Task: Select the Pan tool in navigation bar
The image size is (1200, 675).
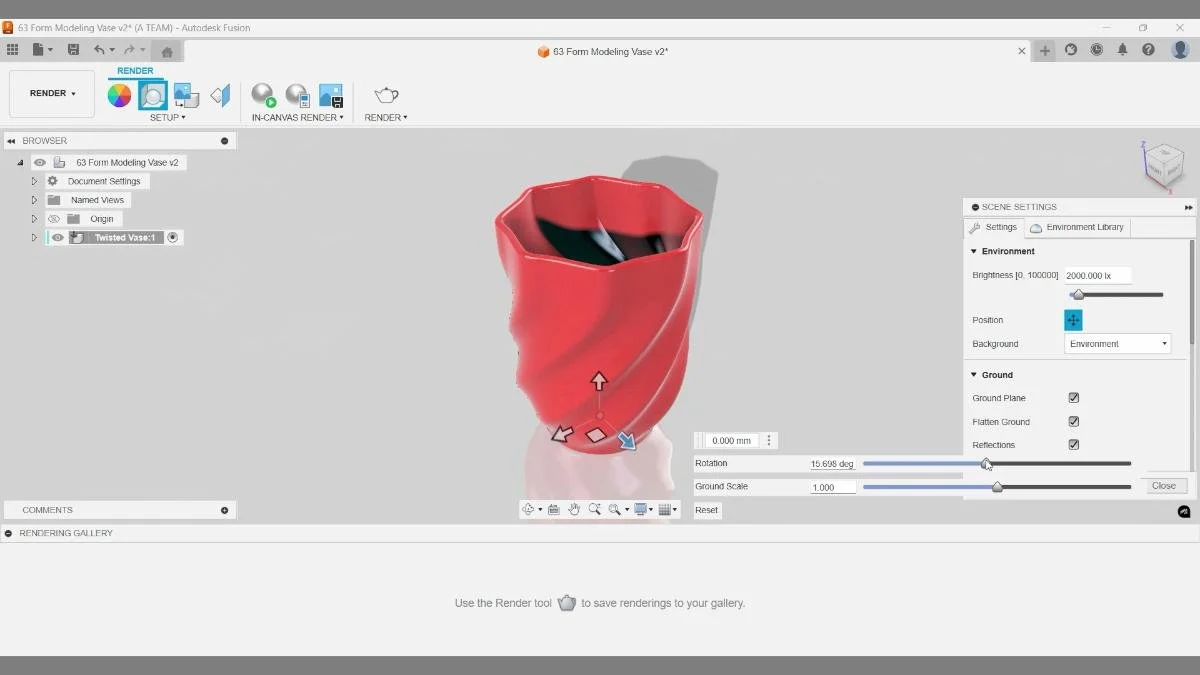Action: [574, 509]
